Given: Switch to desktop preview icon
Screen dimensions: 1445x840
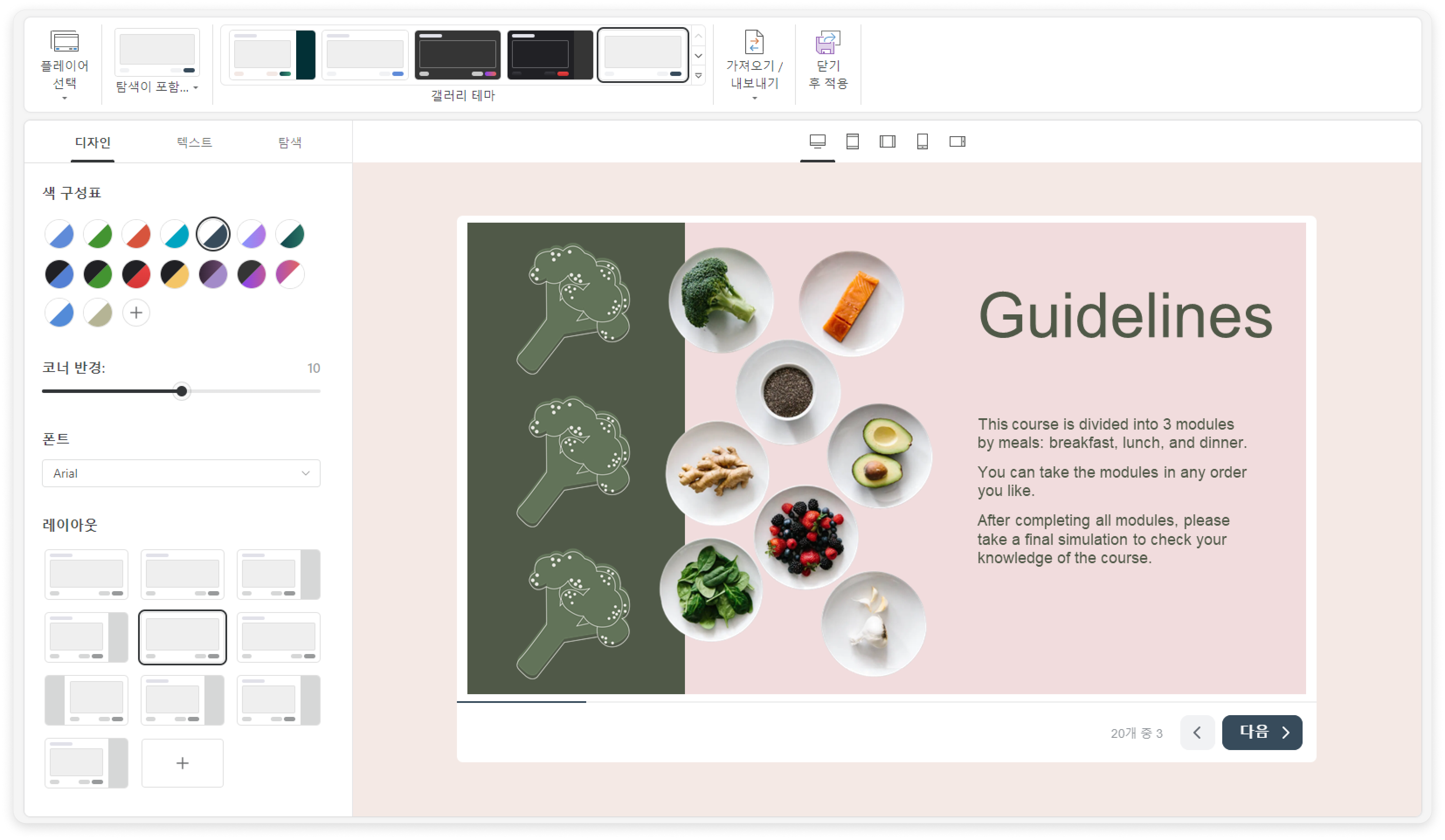Looking at the screenshot, I should [817, 141].
